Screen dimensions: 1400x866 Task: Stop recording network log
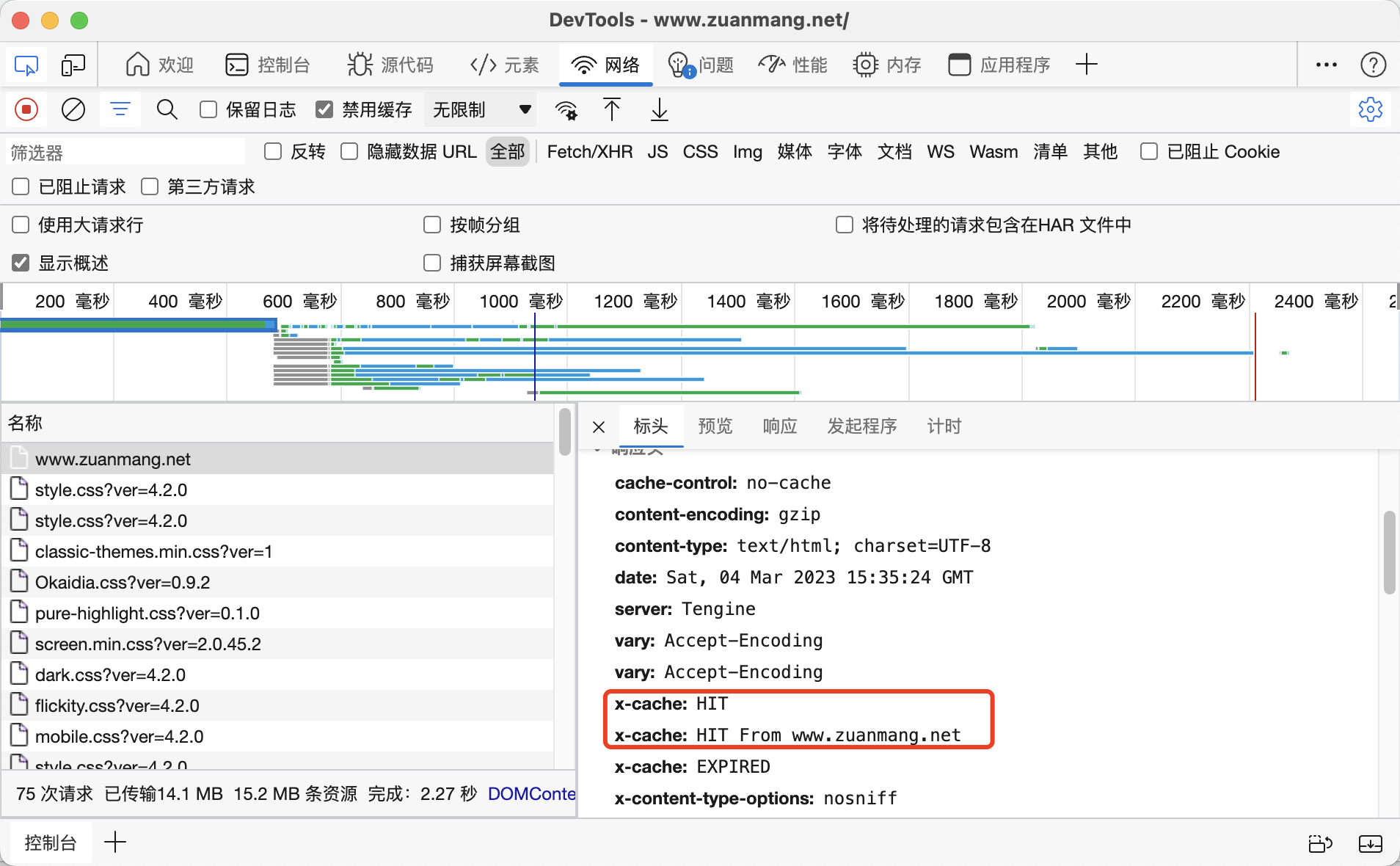[25, 109]
